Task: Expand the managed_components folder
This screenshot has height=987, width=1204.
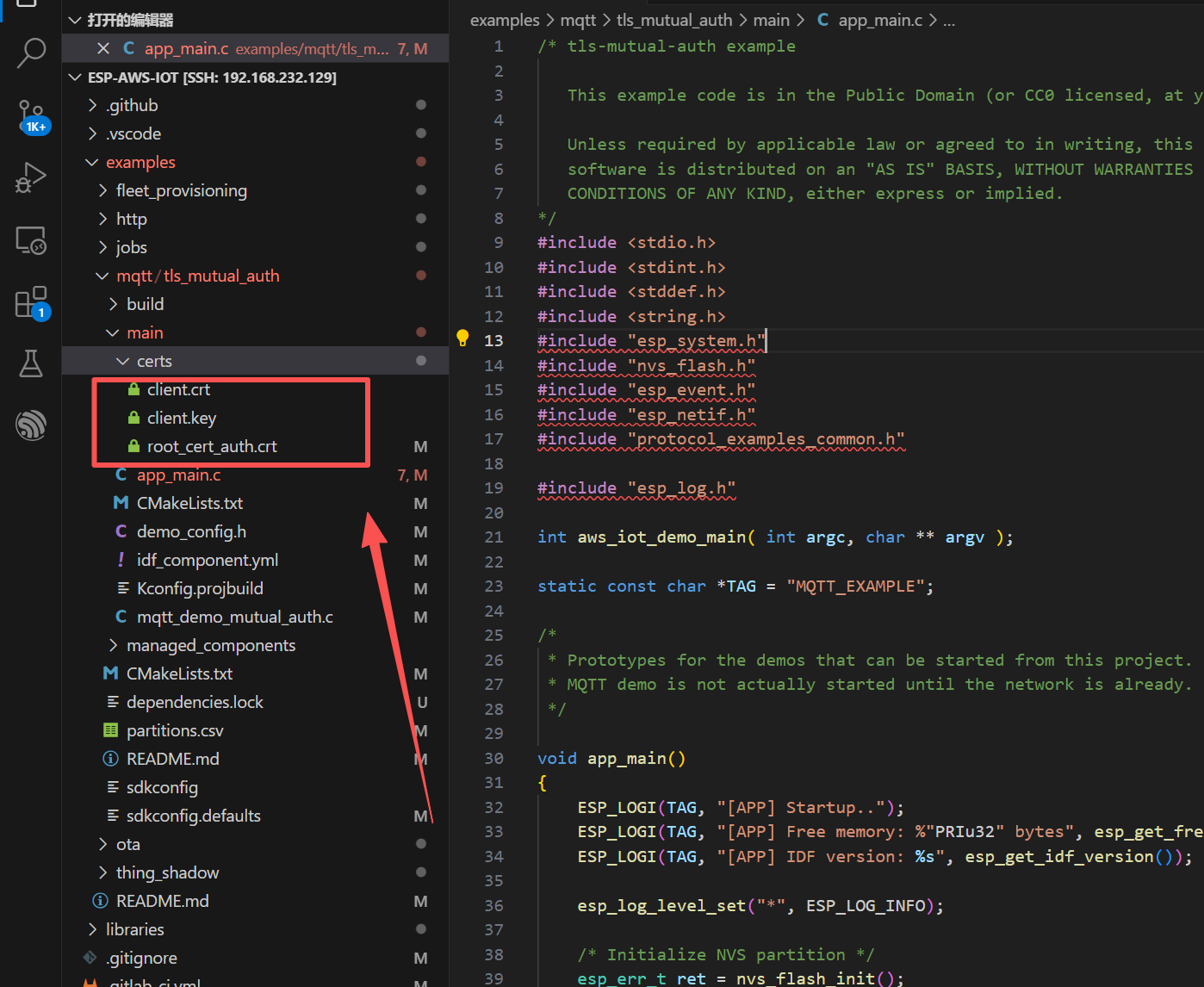Action: point(114,645)
